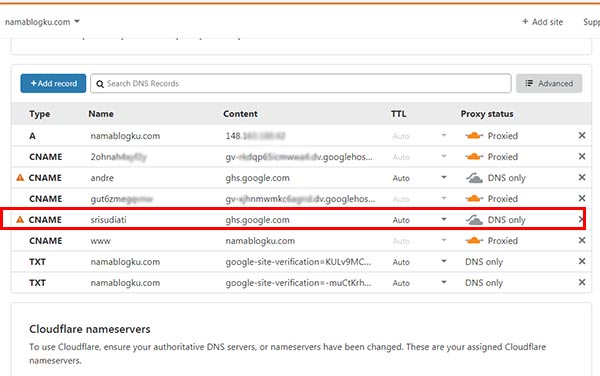Select the srisudiati name cell

(108, 220)
